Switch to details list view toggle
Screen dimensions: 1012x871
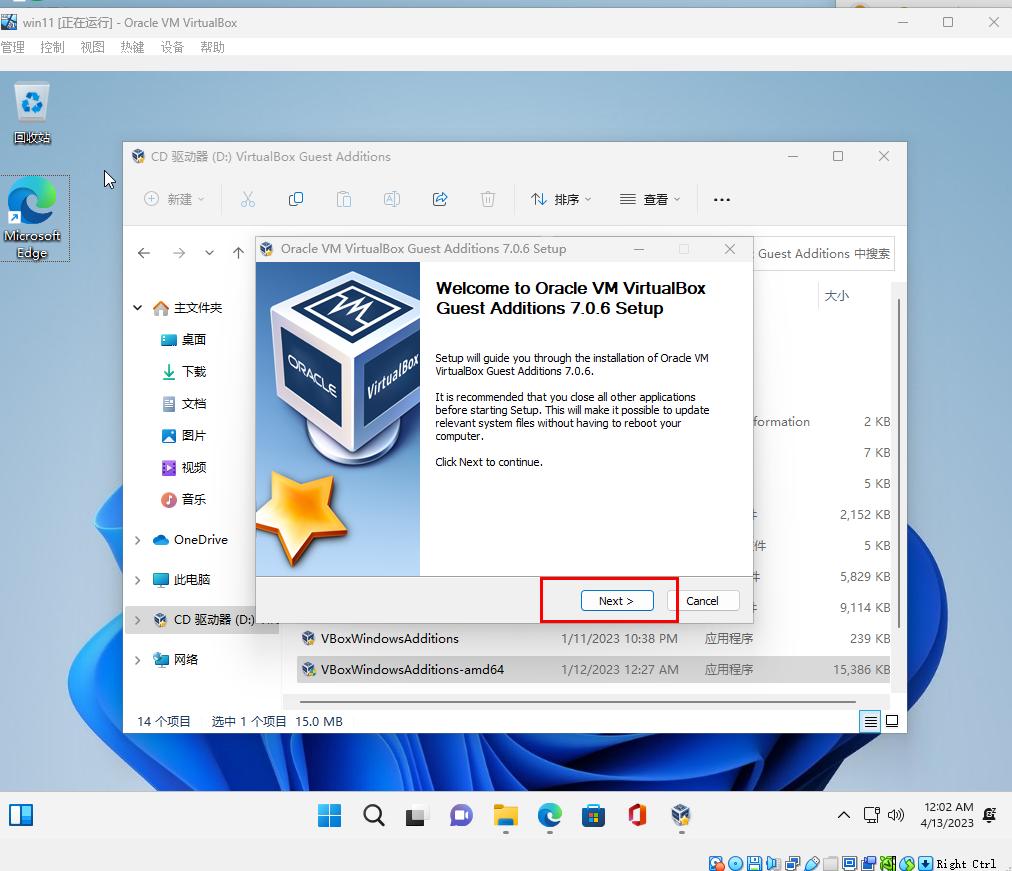tap(871, 721)
